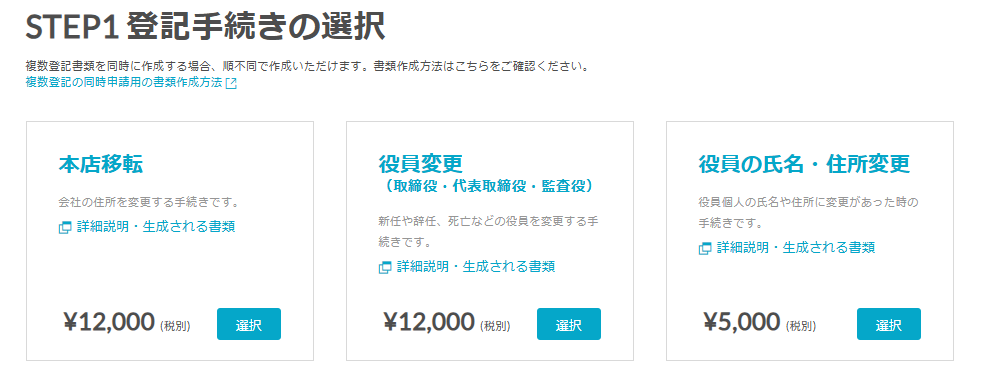Click the STEP1 登記手続きの選択 heading
This screenshot has width=992, height=381.
[x=205, y=27]
